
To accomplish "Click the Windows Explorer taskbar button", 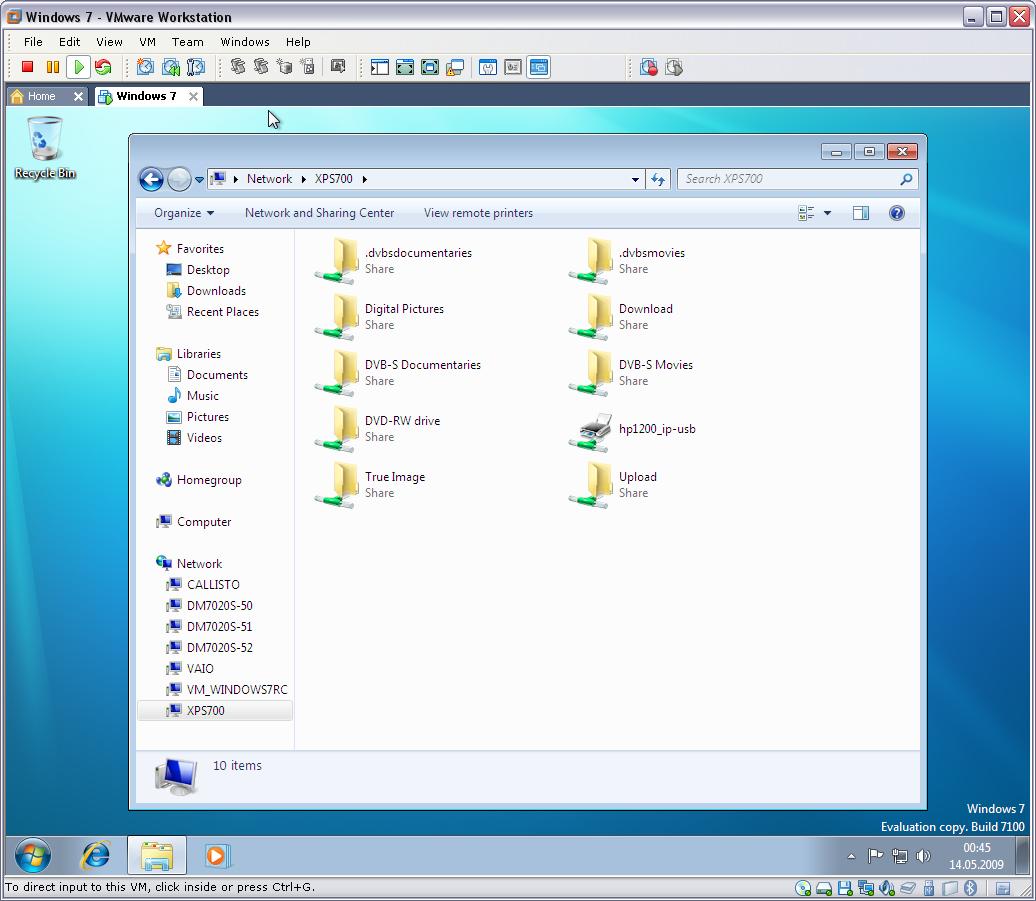I will tap(157, 856).
